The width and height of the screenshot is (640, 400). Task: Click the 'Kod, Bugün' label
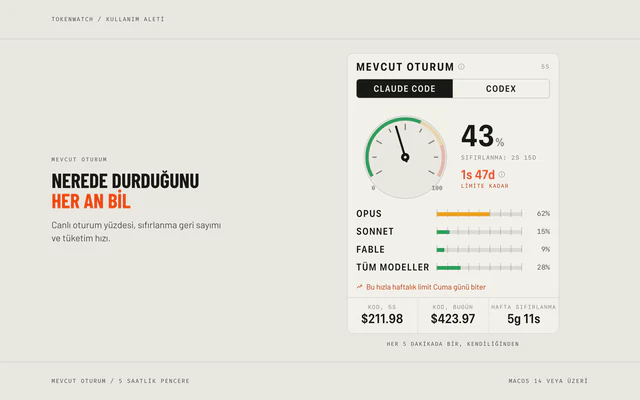(453, 307)
